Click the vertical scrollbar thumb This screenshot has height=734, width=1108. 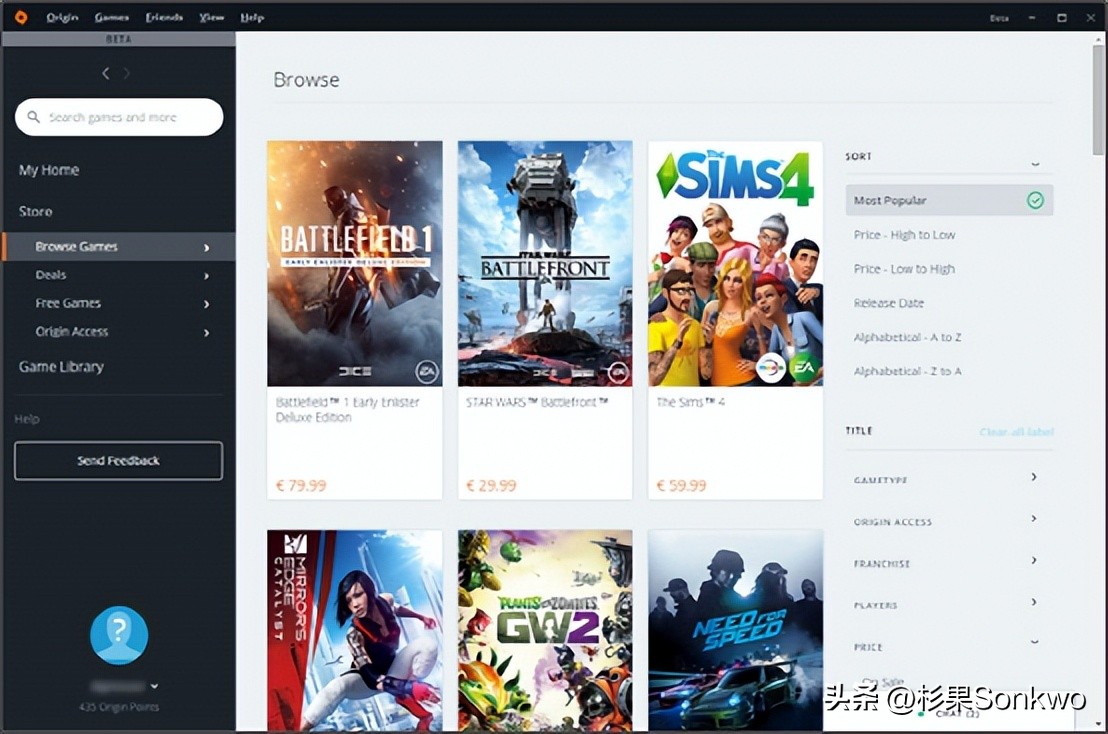click(1098, 100)
